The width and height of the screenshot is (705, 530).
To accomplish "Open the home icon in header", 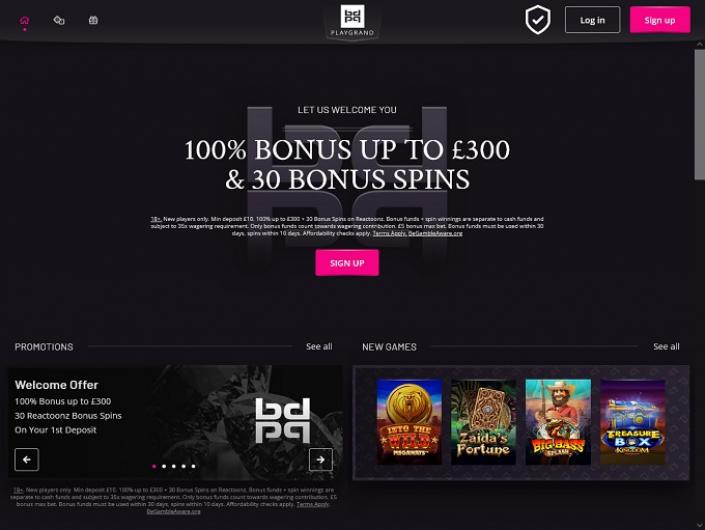I will pos(24,21).
